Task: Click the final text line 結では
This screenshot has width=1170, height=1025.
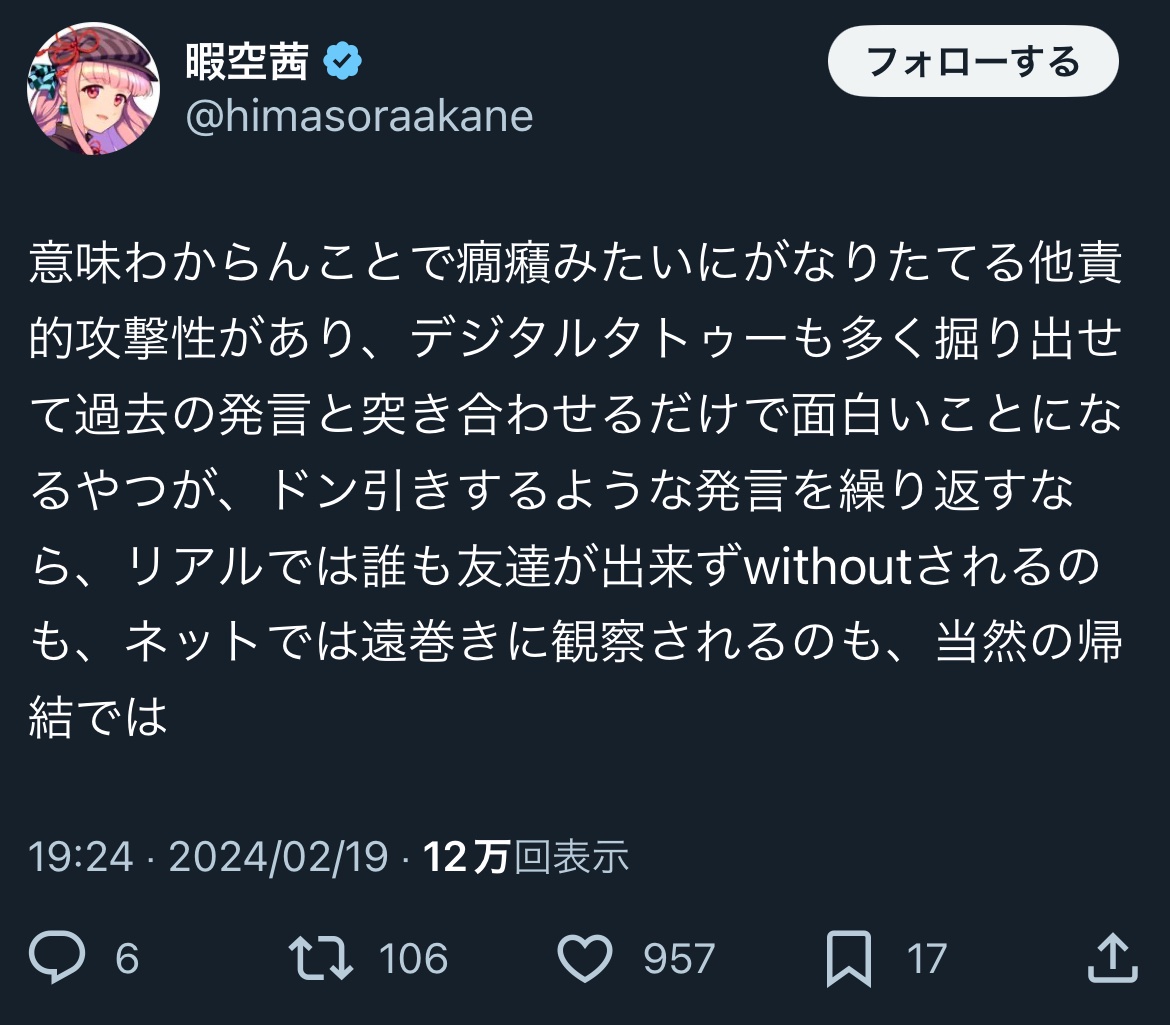Action: click(x=97, y=719)
